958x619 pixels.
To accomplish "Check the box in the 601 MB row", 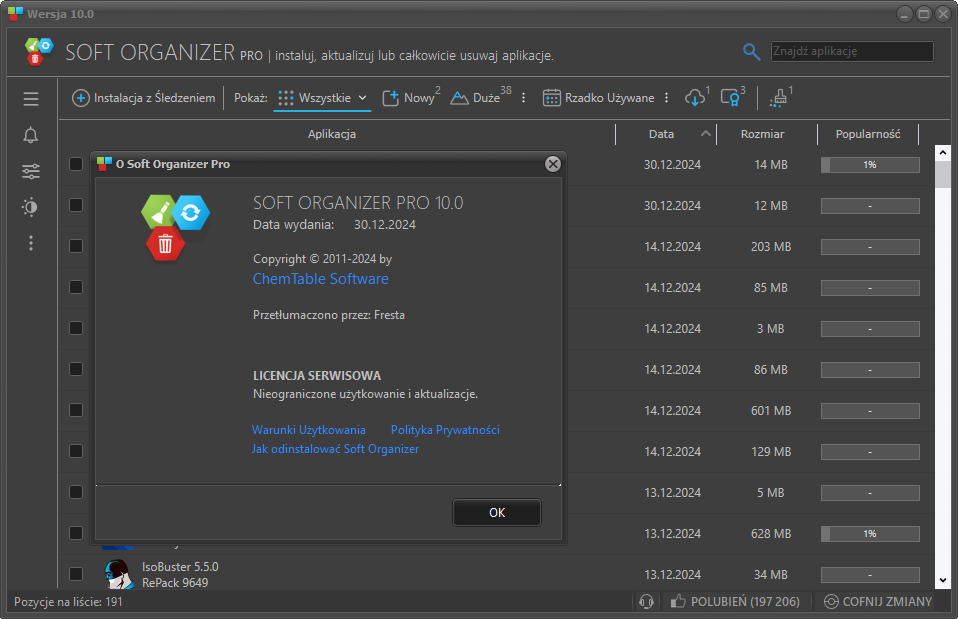I will [76, 409].
